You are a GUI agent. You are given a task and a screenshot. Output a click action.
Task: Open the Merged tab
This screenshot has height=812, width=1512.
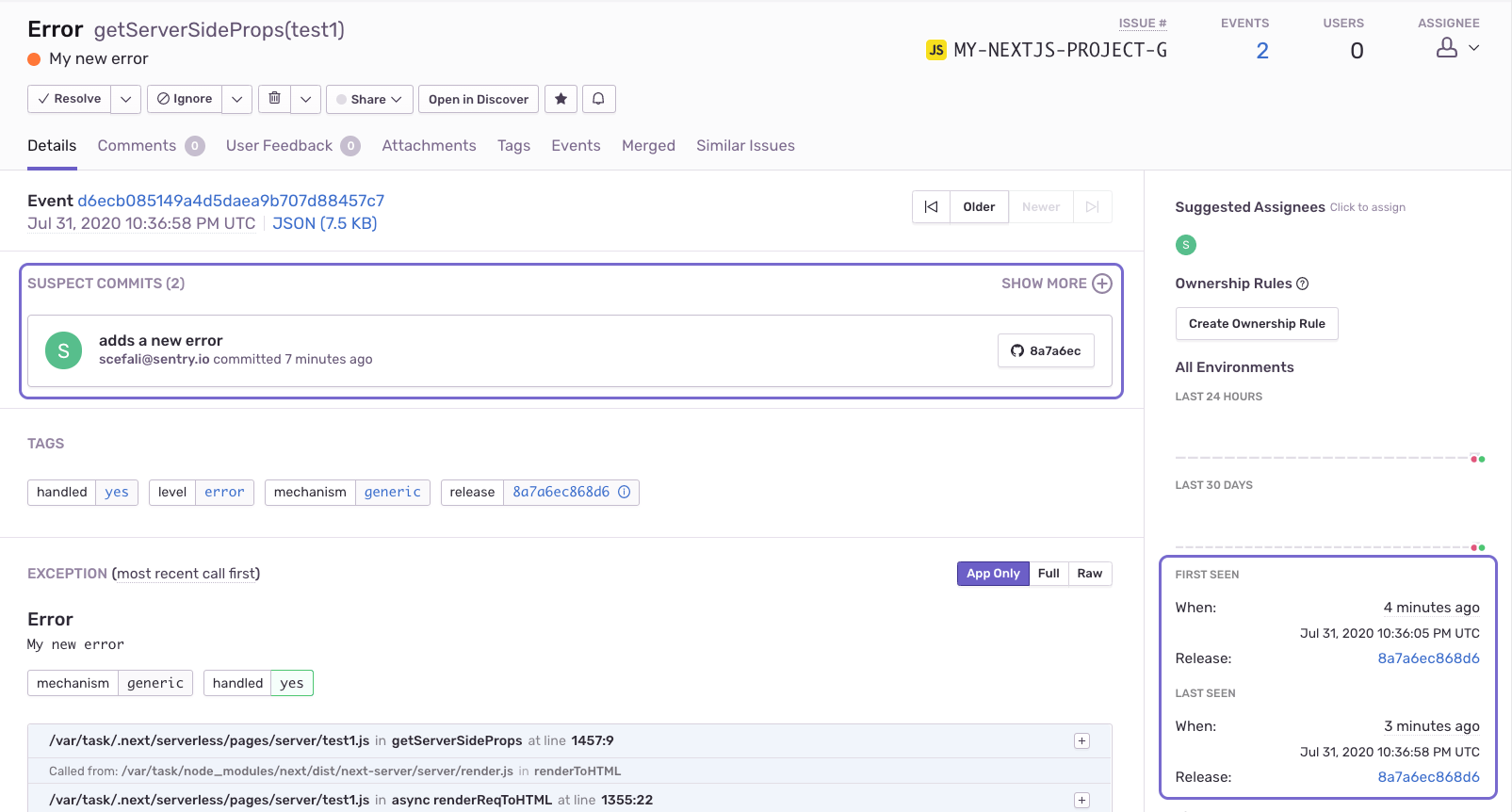click(x=648, y=146)
